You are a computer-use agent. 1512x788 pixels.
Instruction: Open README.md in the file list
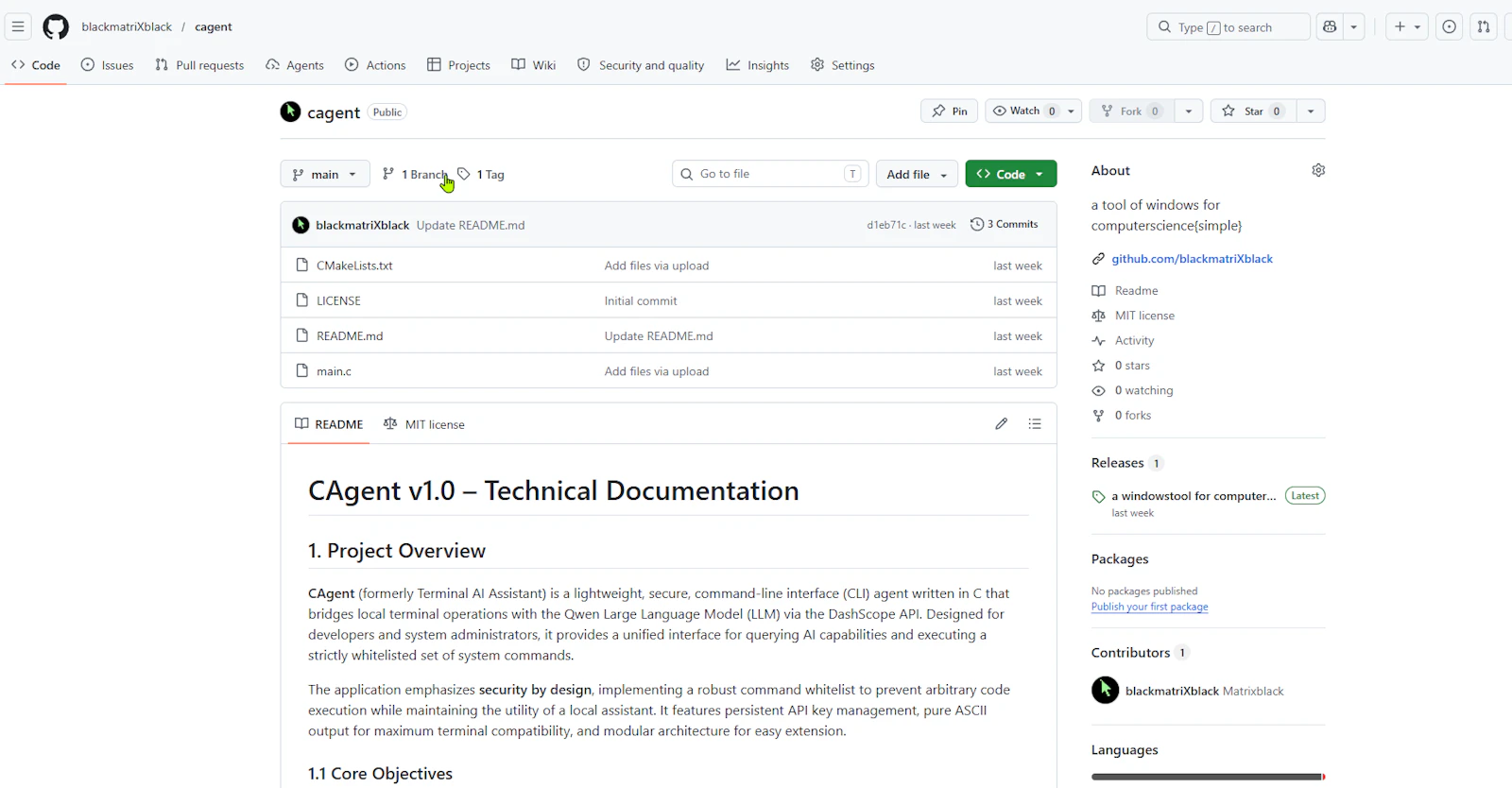point(350,335)
